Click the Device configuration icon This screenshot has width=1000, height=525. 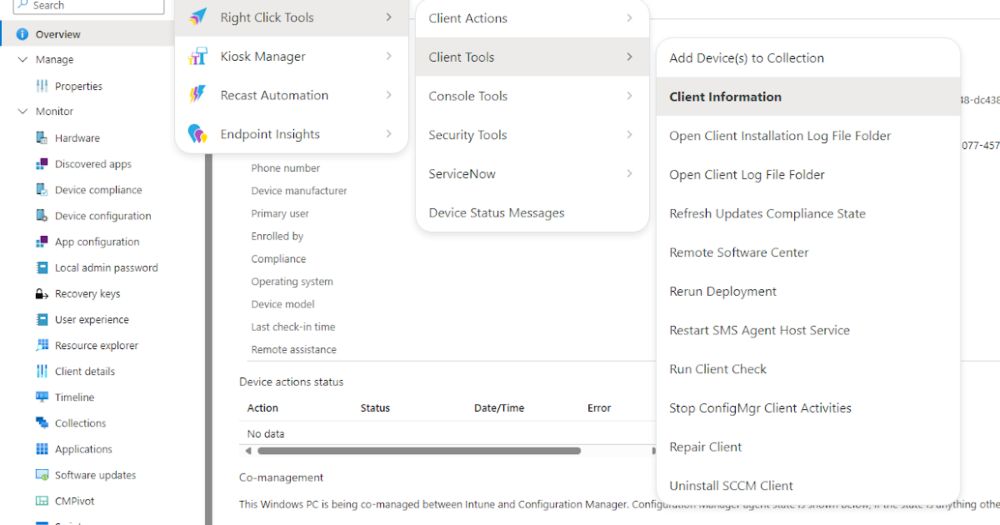coord(42,216)
